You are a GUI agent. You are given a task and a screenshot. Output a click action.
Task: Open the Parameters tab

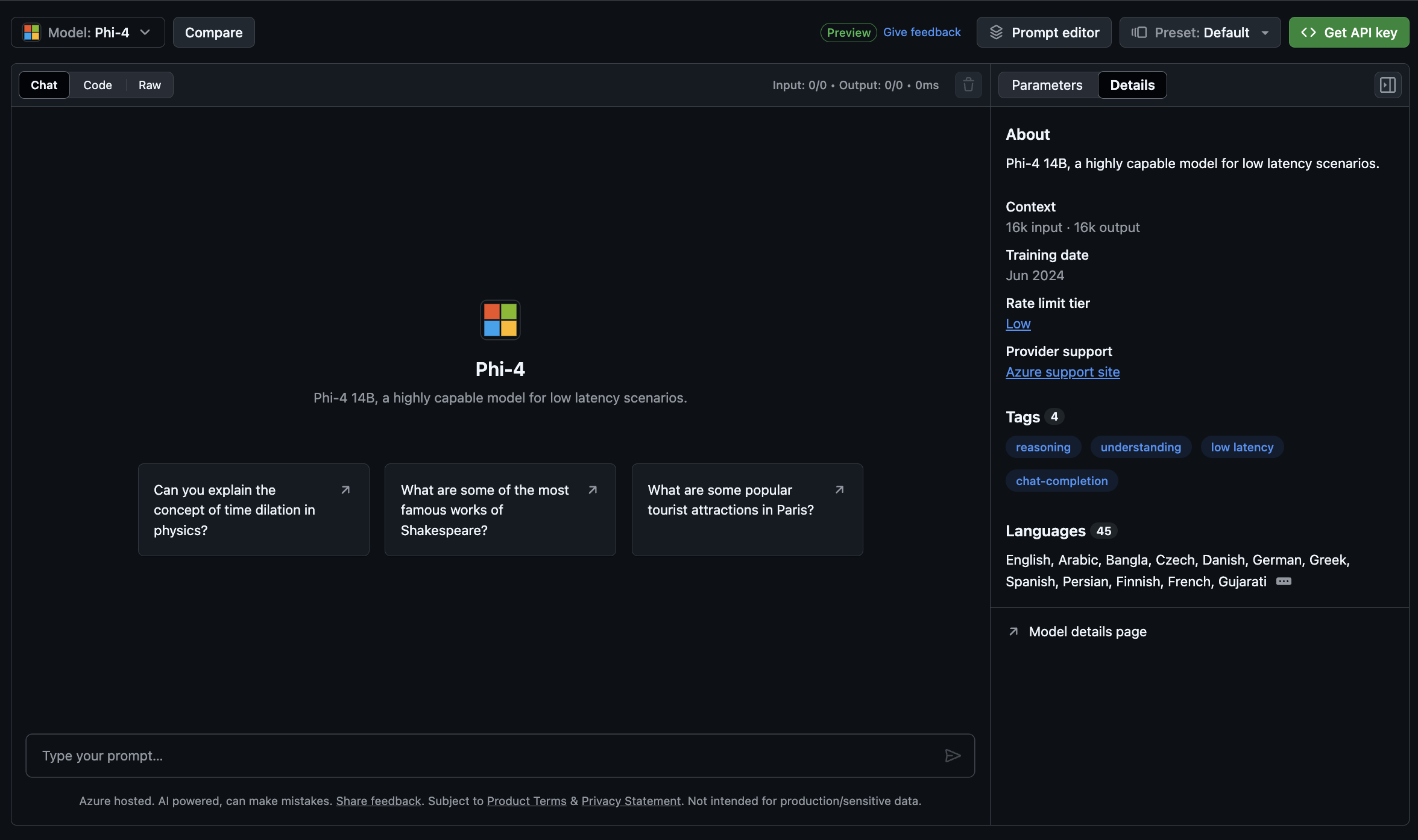click(1047, 85)
